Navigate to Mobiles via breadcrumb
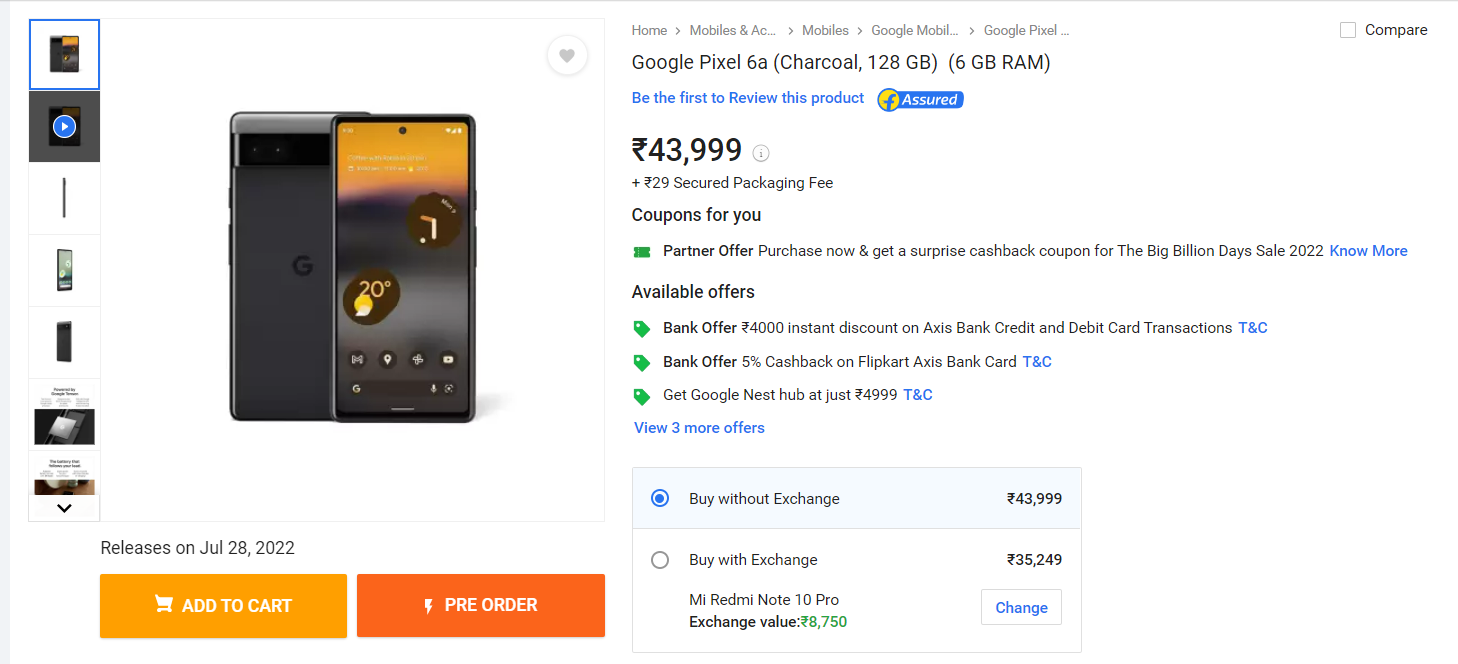 (825, 30)
